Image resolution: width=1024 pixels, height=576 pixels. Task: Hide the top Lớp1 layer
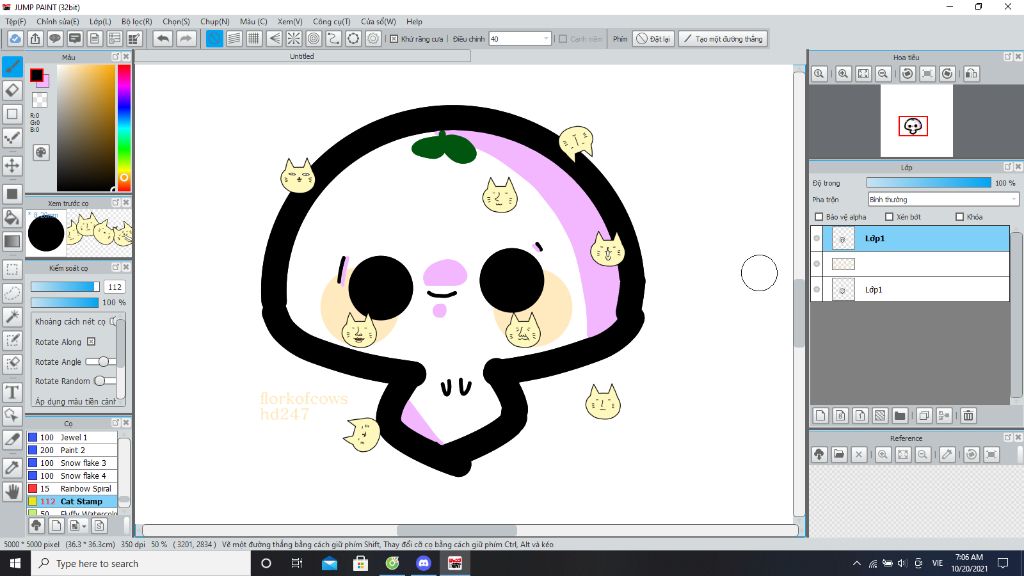pos(817,238)
